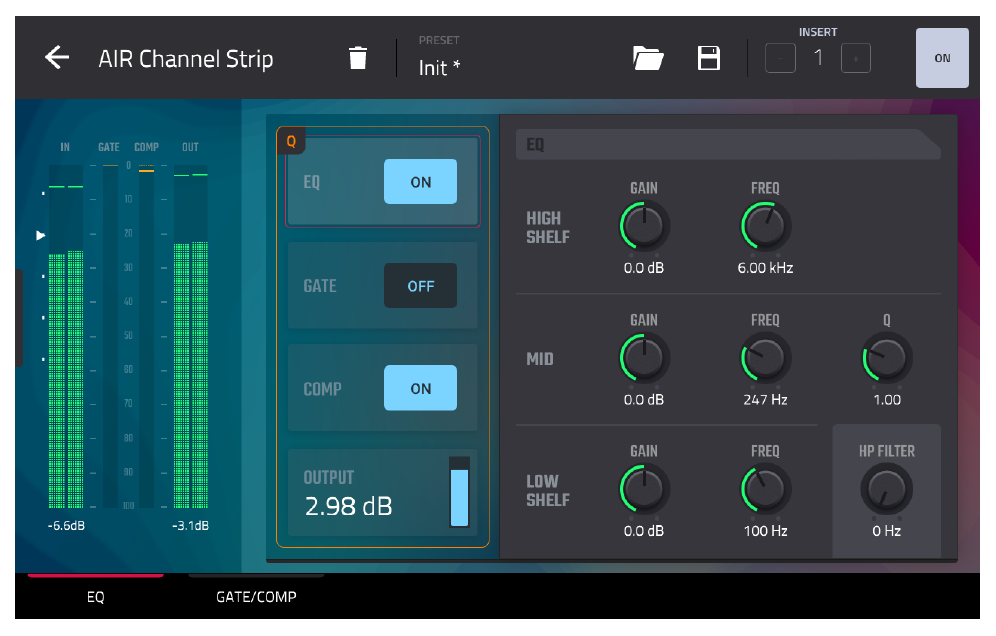Save the preset with the floppy disk icon

tap(708, 58)
